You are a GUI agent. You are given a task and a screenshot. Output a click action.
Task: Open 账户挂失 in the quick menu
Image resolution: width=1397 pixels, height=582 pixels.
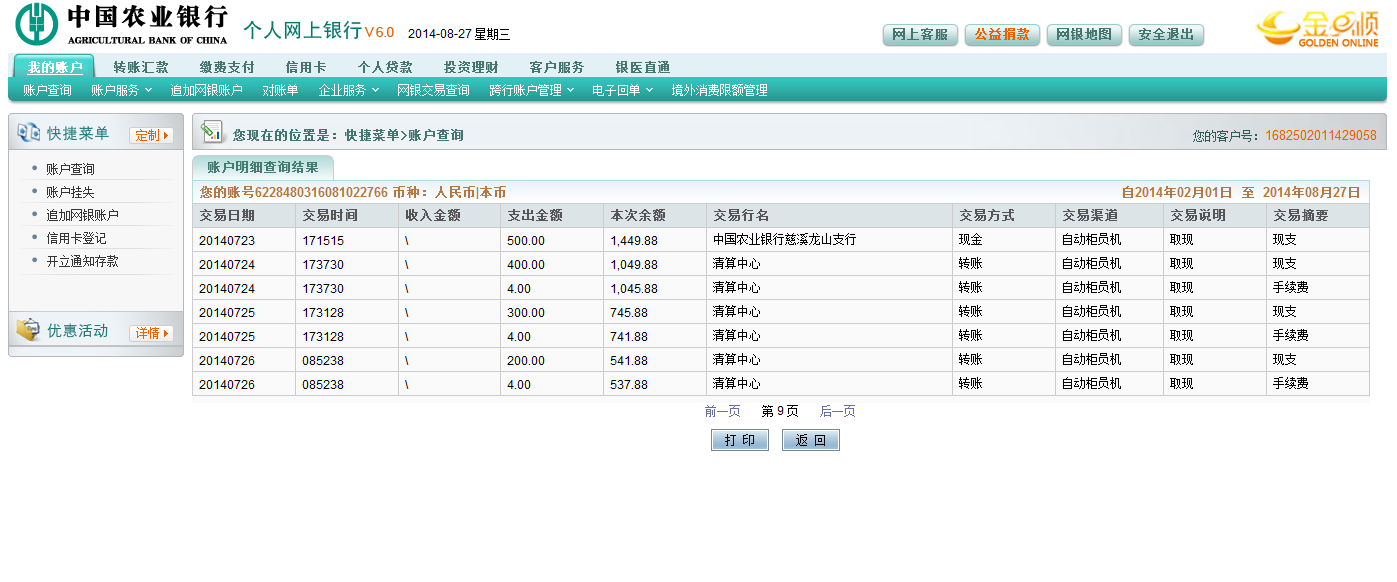tap(70, 192)
